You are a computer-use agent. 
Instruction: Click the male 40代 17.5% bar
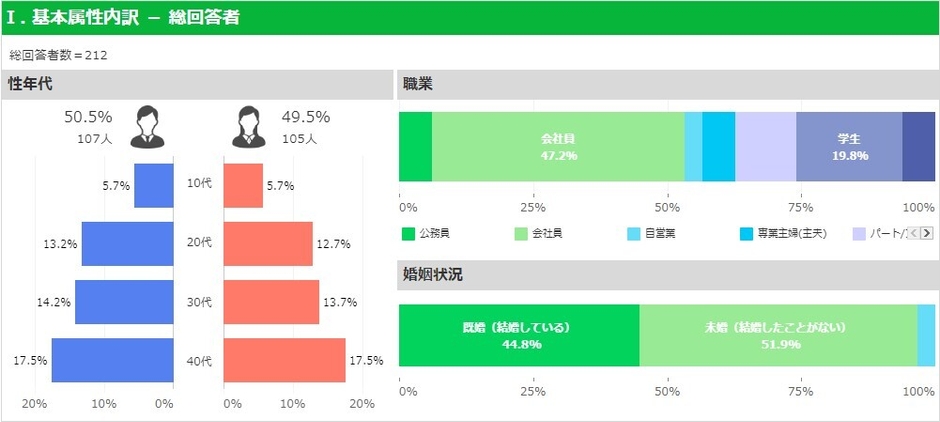click(x=112, y=360)
